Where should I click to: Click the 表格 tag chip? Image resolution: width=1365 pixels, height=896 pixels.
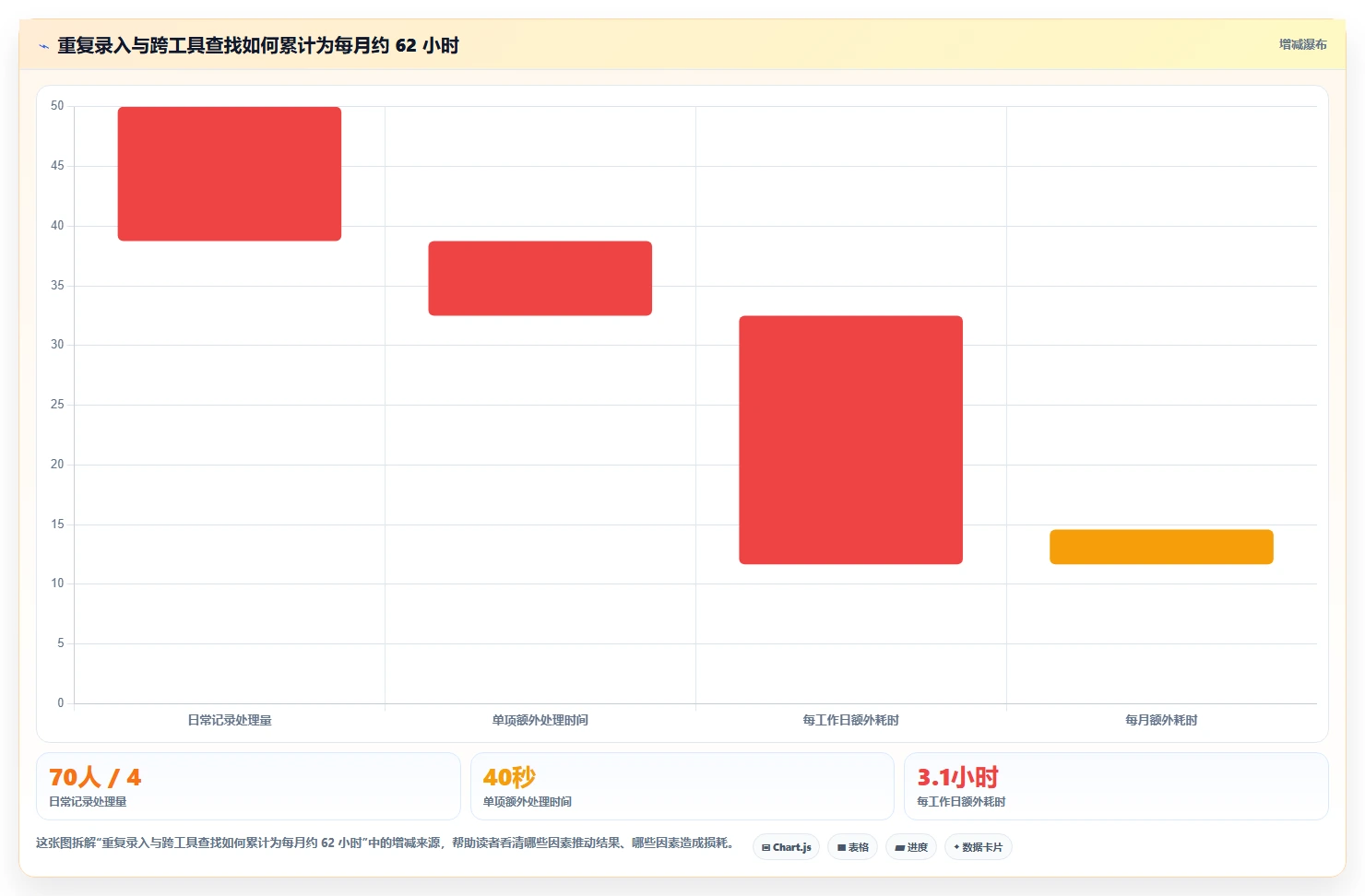(852, 847)
